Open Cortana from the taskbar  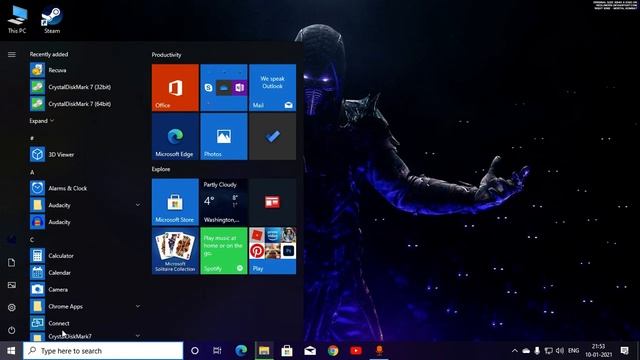pos(195,351)
